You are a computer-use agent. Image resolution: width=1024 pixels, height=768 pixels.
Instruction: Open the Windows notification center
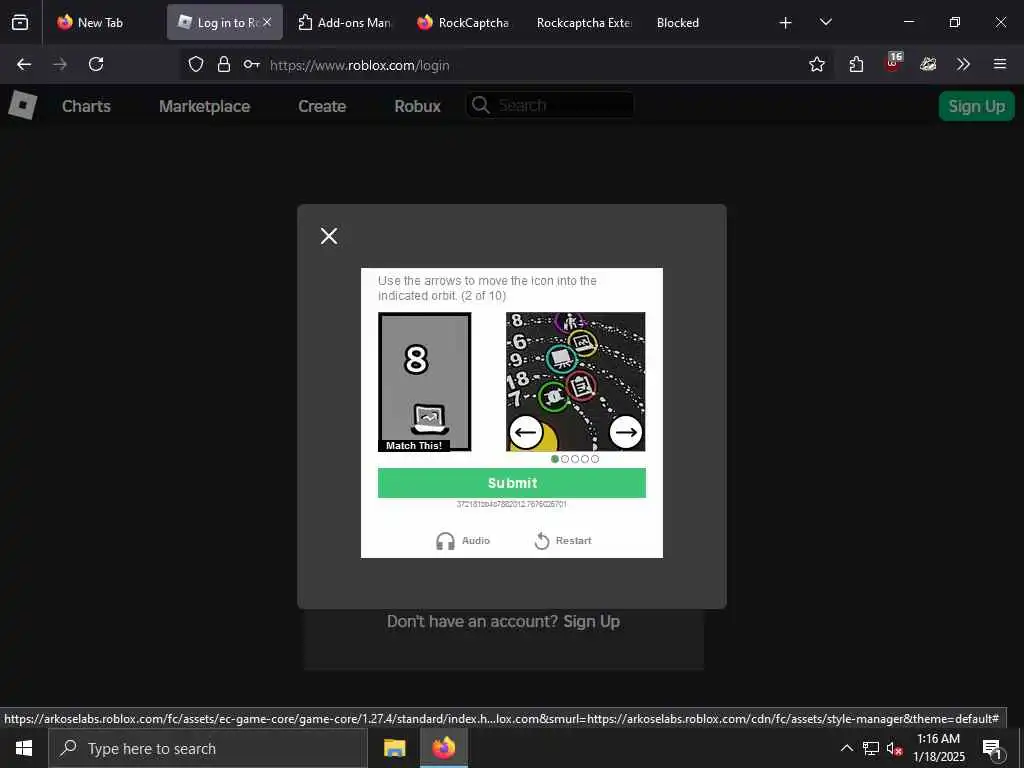pos(993,748)
